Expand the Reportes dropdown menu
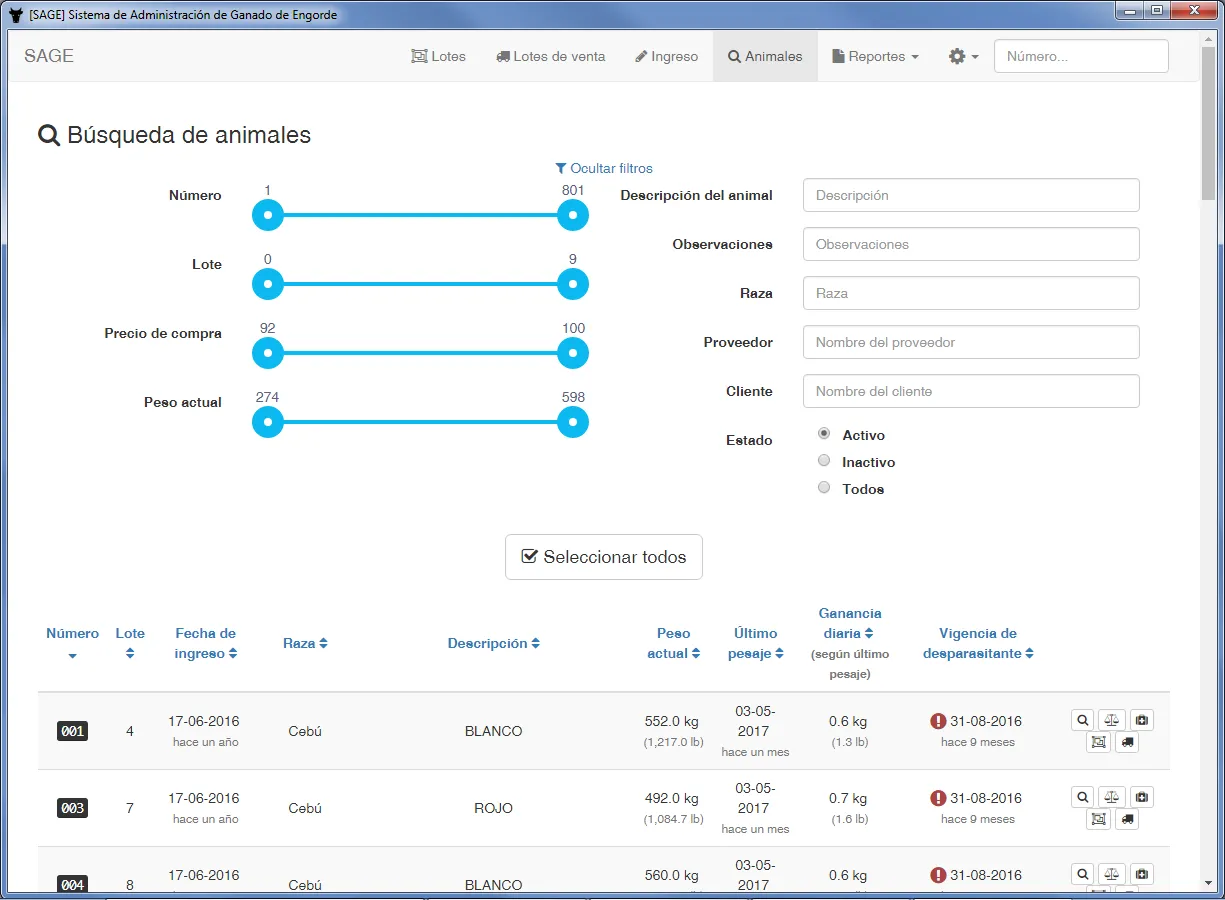This screenshot has width=1225, height=900. (875, 56)
